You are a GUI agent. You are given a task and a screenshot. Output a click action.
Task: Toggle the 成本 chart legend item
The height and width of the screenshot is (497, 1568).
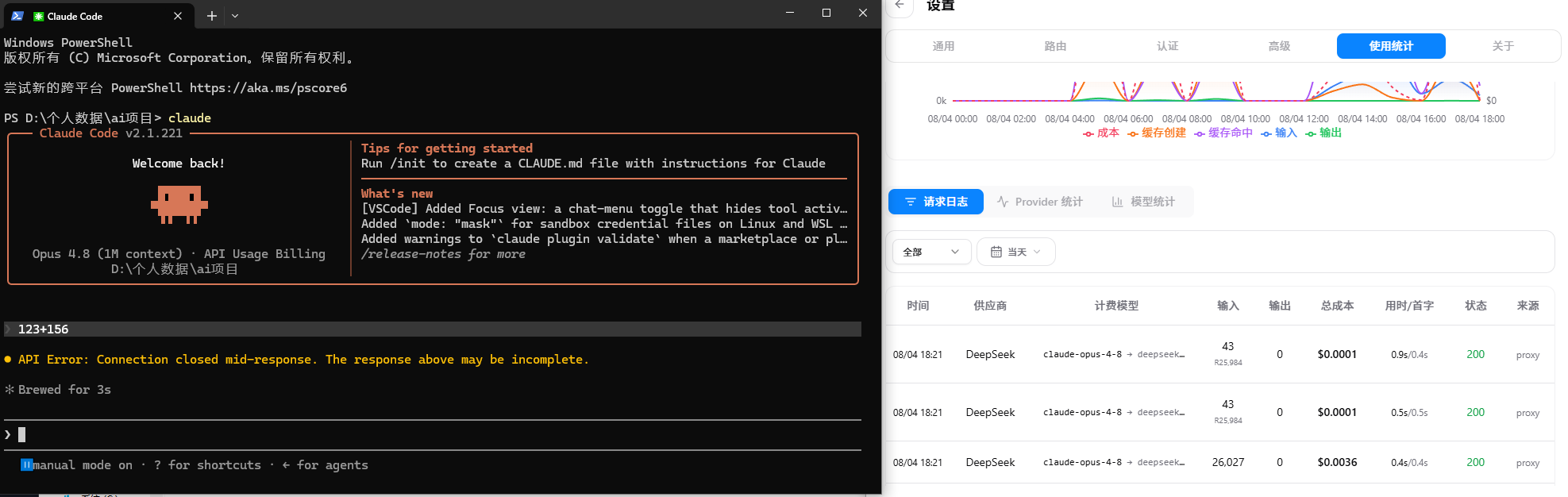[1101, 133]
